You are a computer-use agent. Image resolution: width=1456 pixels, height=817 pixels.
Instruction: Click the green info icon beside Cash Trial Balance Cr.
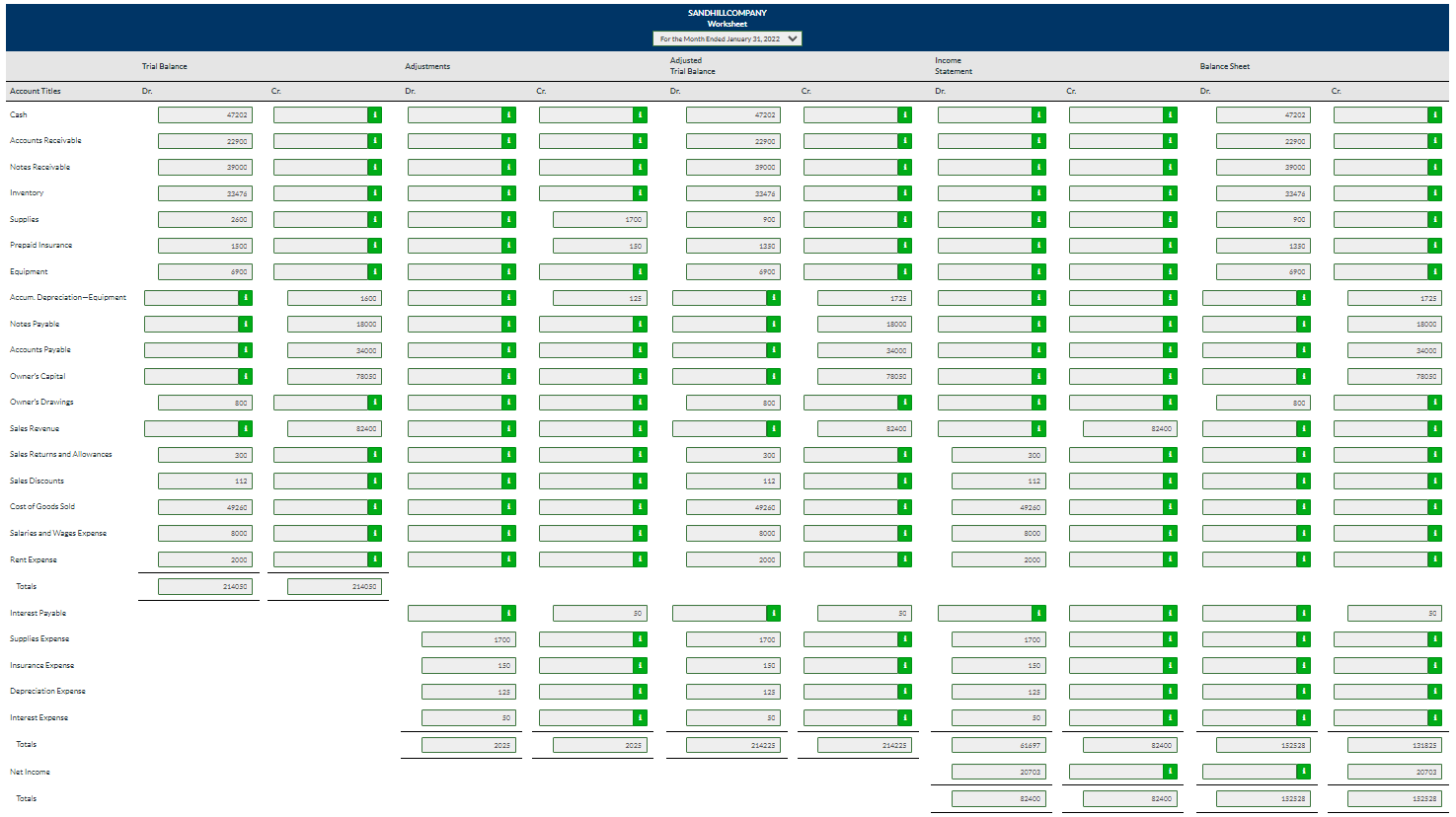pos(373,114)
